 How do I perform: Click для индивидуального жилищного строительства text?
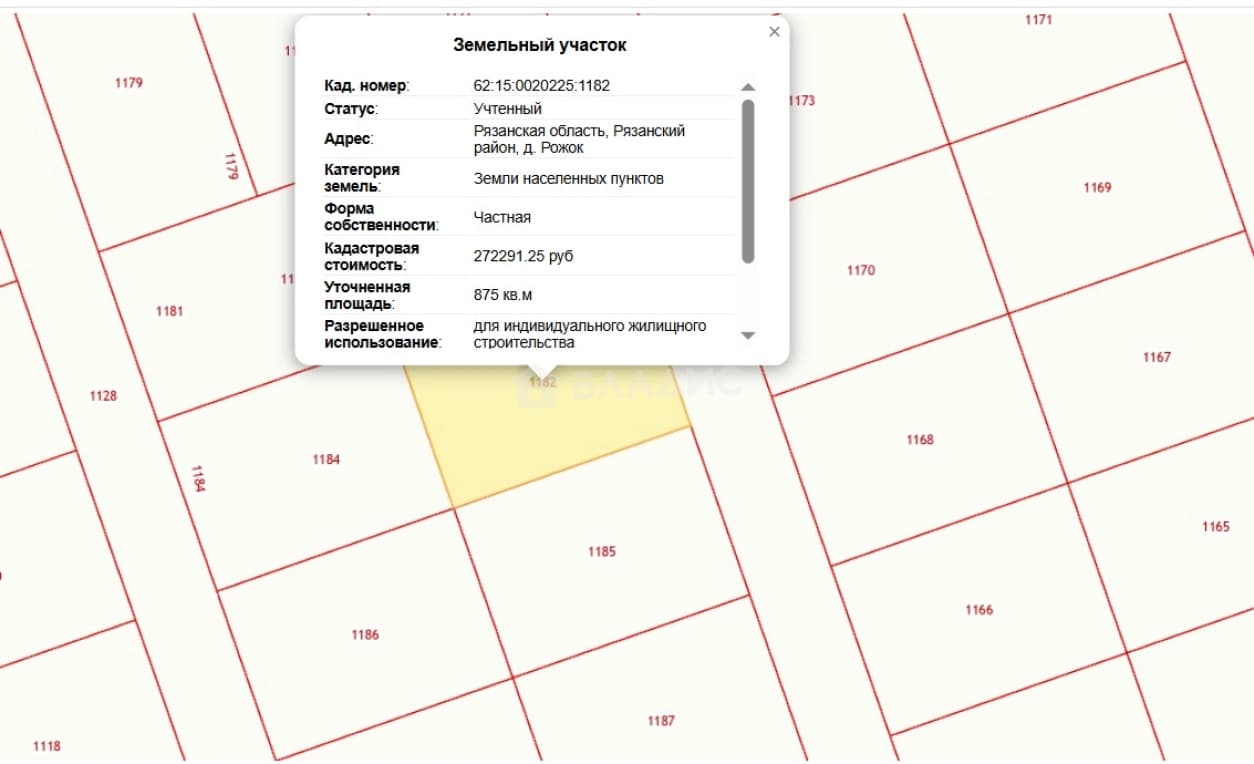click(590, 334)
